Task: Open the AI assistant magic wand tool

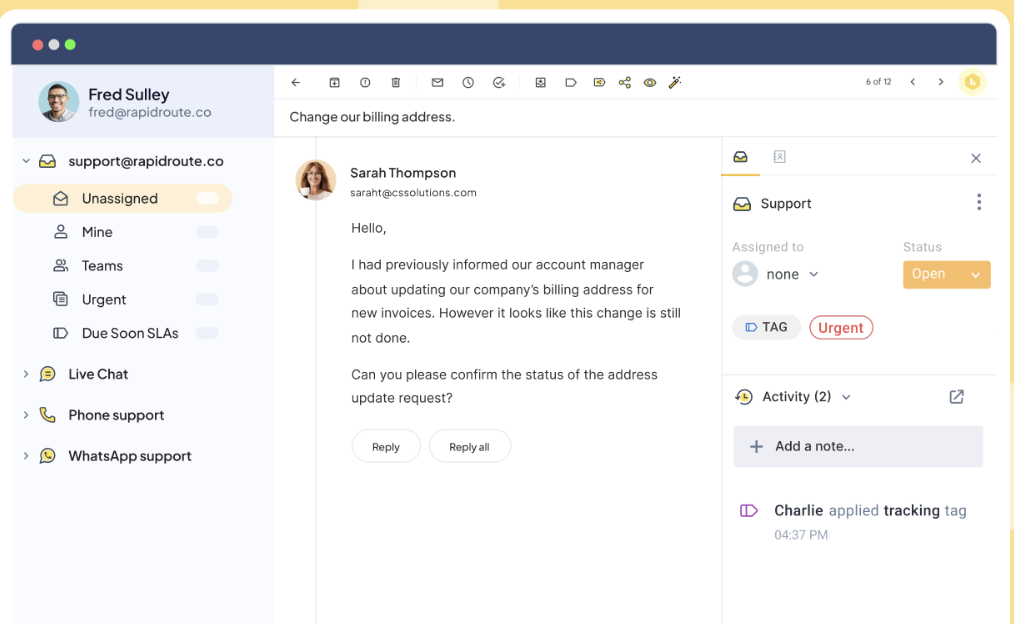Action: [675, 82]
